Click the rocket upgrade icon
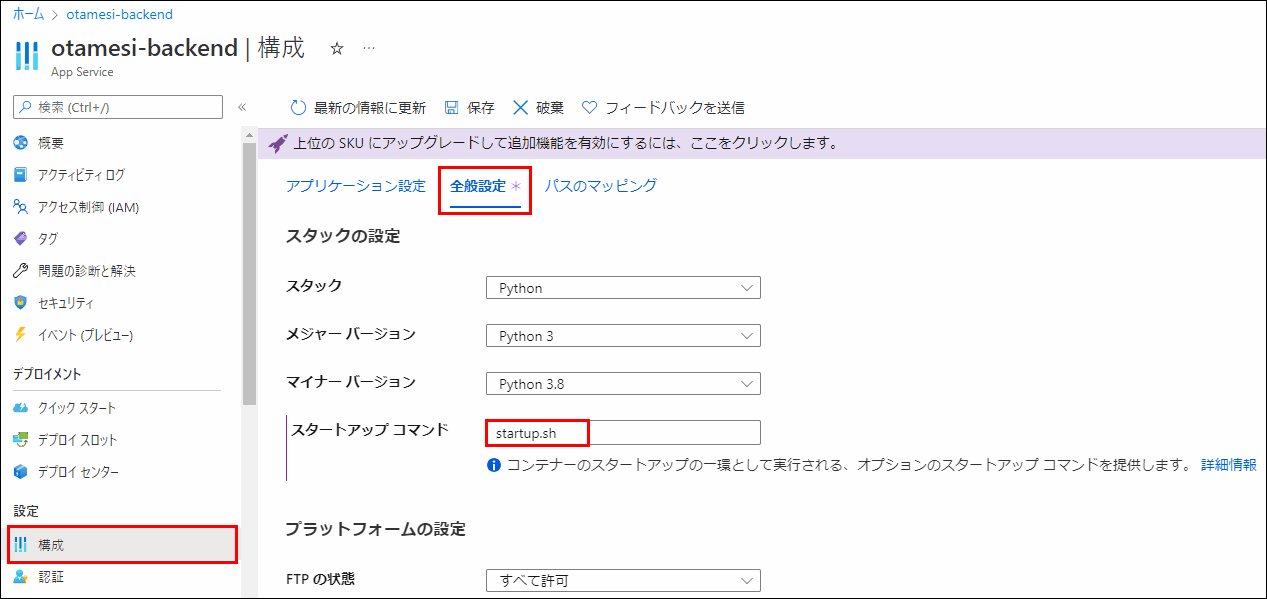 coord(278,143)
